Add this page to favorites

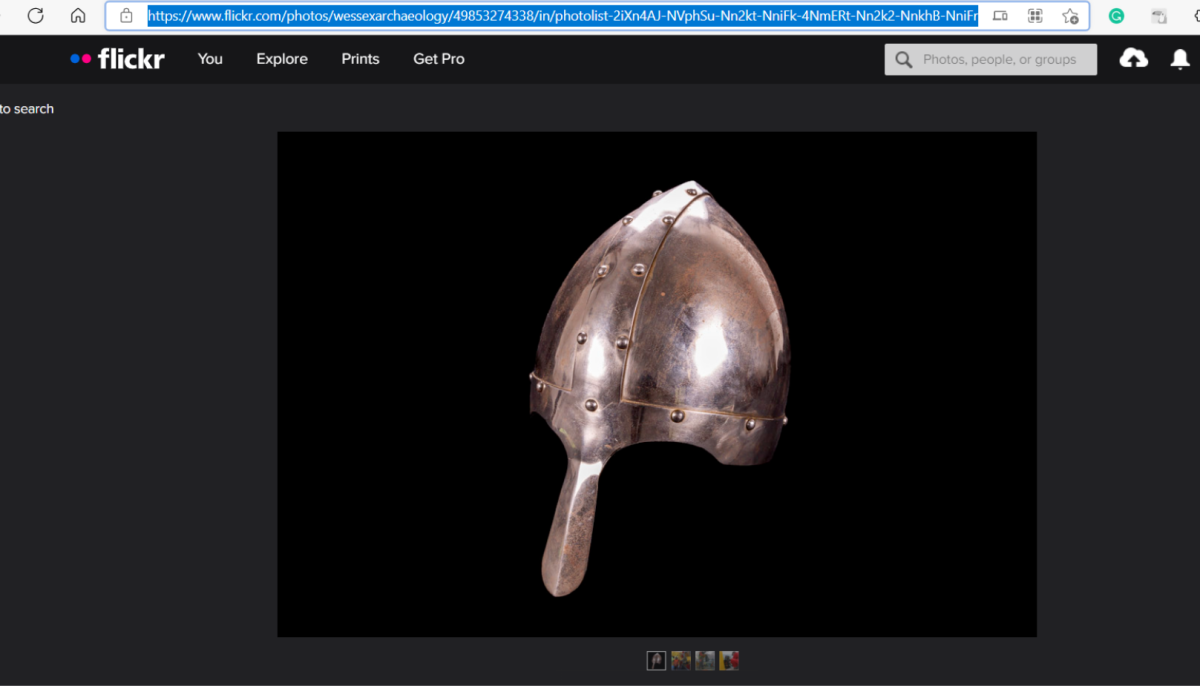click(x=1070, y=16)
